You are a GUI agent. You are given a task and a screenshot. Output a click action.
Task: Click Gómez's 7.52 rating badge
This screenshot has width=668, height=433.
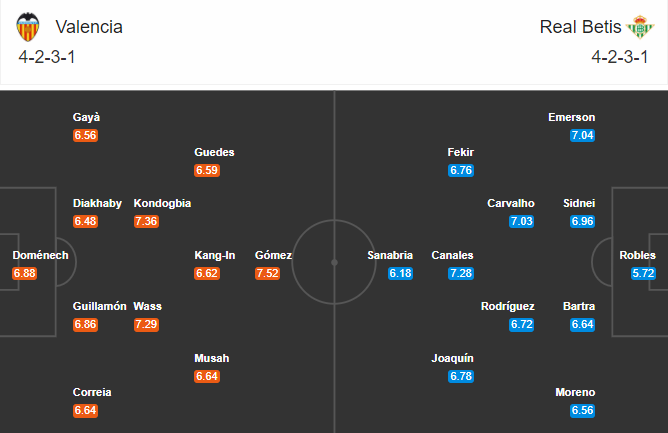pyautogui.click(x=268, y=273)
